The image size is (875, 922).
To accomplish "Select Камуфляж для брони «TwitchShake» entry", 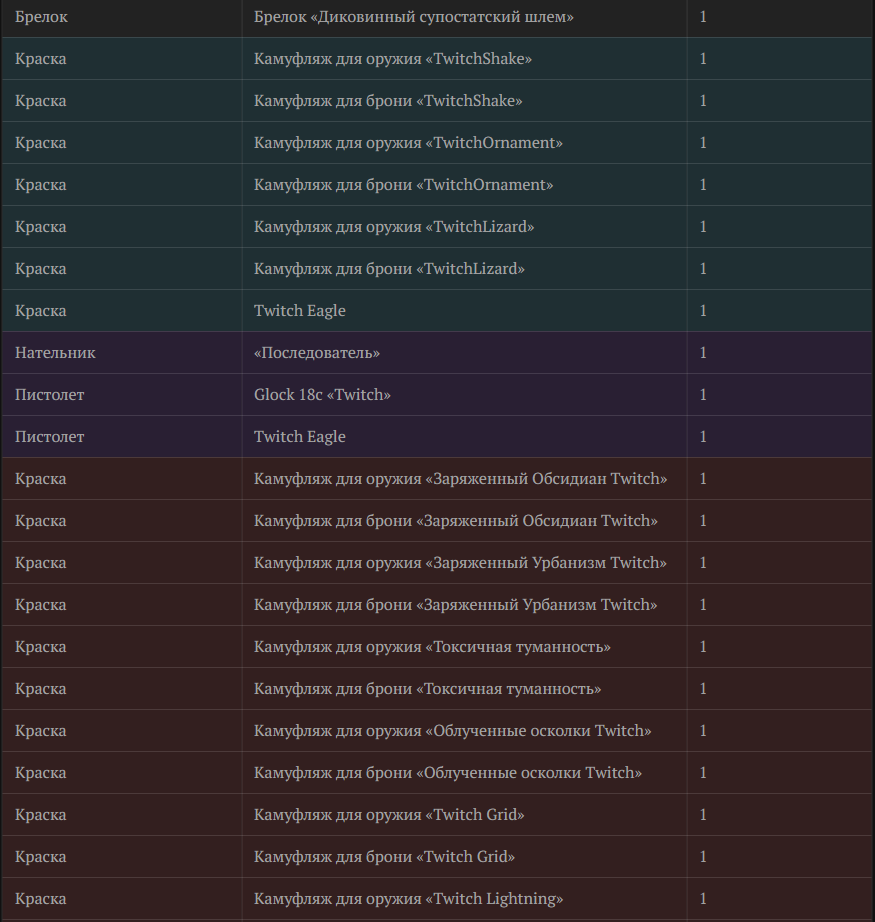I will [388, 101].
